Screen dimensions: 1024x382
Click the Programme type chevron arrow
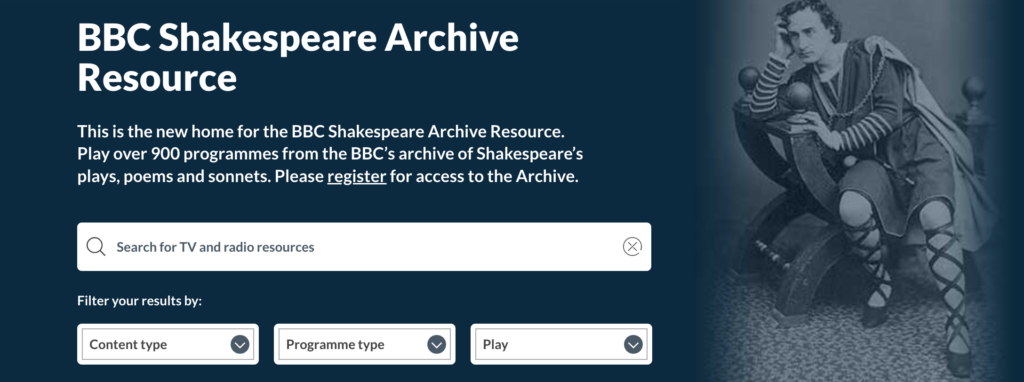tap(436, 345)
